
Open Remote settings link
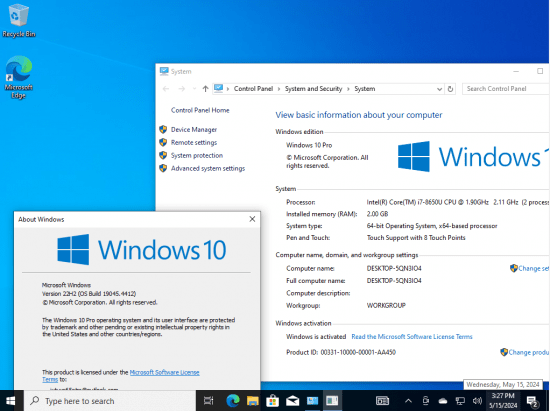click(194, 142)
